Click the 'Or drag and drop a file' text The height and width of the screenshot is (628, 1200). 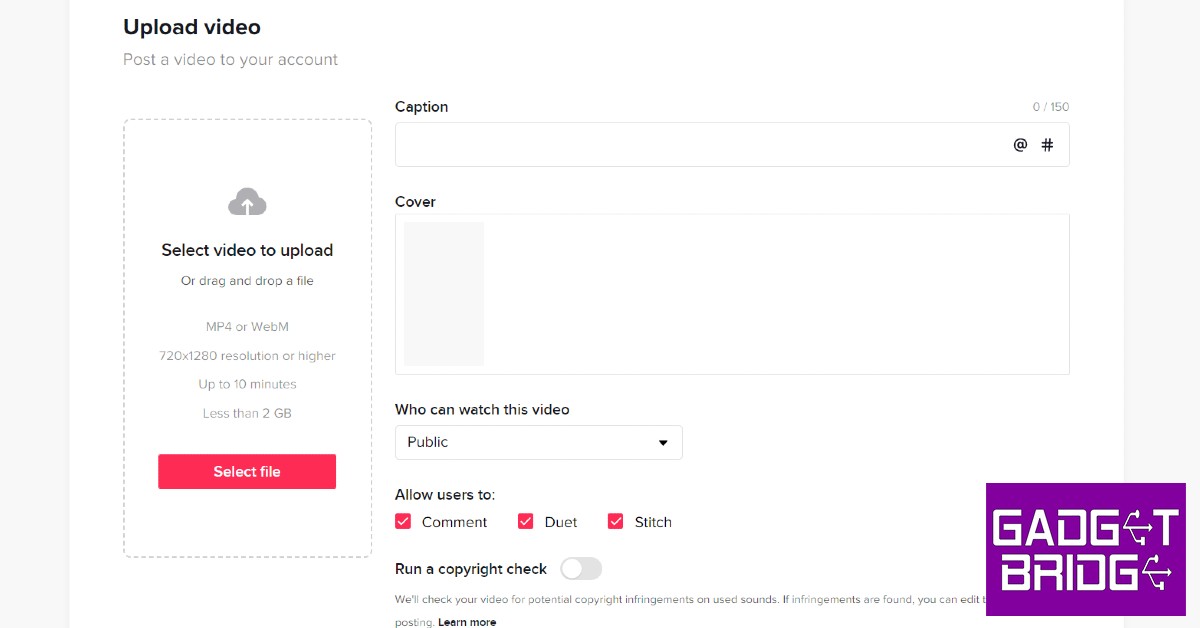[247, 281]
